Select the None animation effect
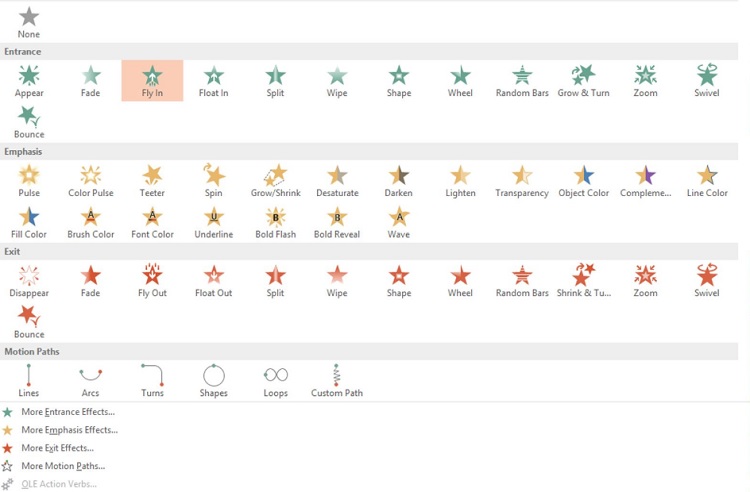Image resolution: width=750 pixels, height=492 pixels. point(29,22)
